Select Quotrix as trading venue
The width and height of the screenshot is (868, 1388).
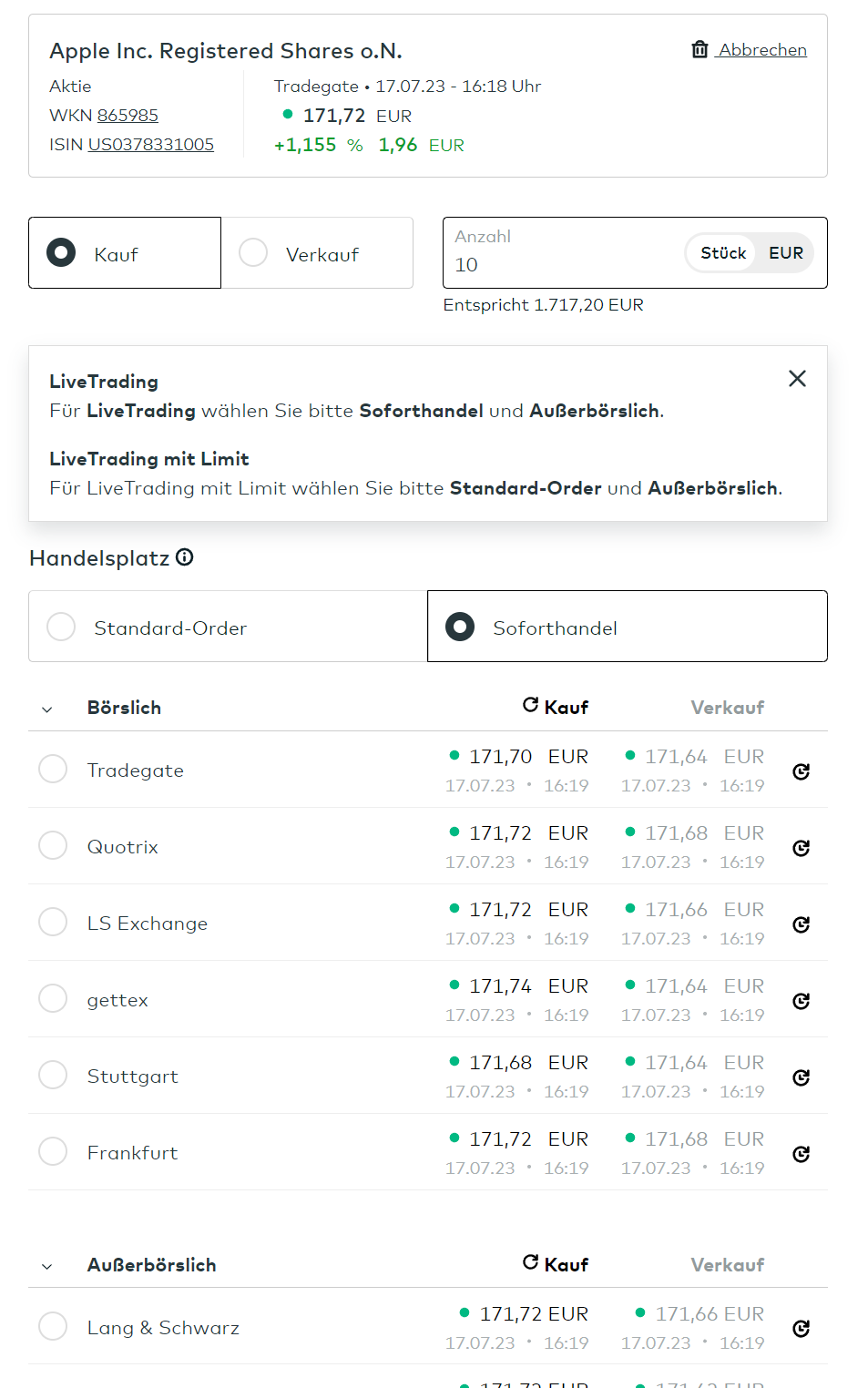pos(53,845)
